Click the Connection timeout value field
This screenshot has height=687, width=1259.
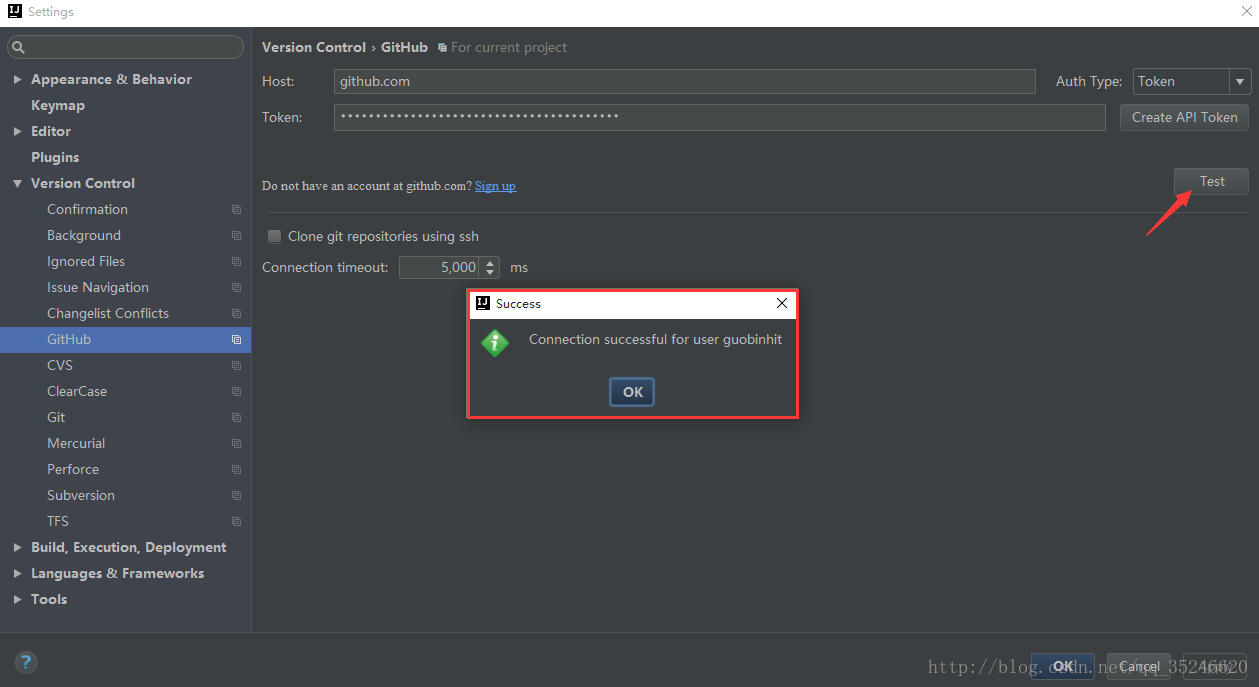coord(440,268)
